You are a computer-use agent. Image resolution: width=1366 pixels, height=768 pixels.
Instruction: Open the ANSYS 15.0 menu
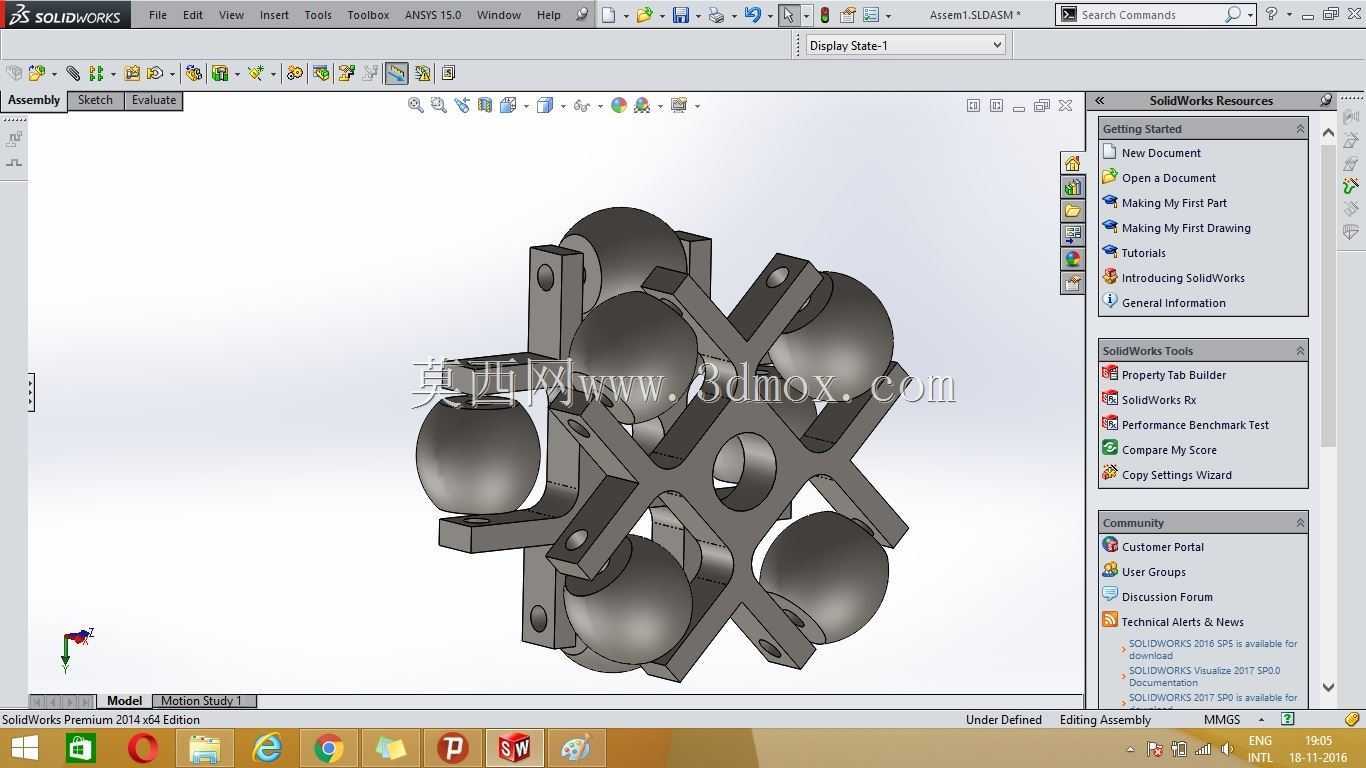[x=433, y=15]
